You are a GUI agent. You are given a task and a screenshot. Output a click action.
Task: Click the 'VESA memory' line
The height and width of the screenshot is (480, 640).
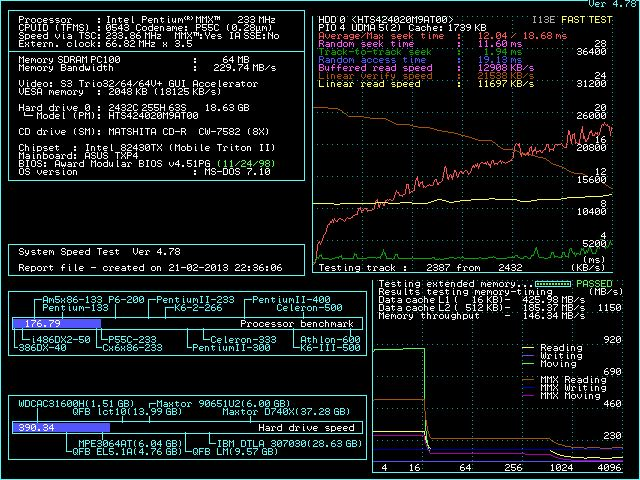point(120,92)
